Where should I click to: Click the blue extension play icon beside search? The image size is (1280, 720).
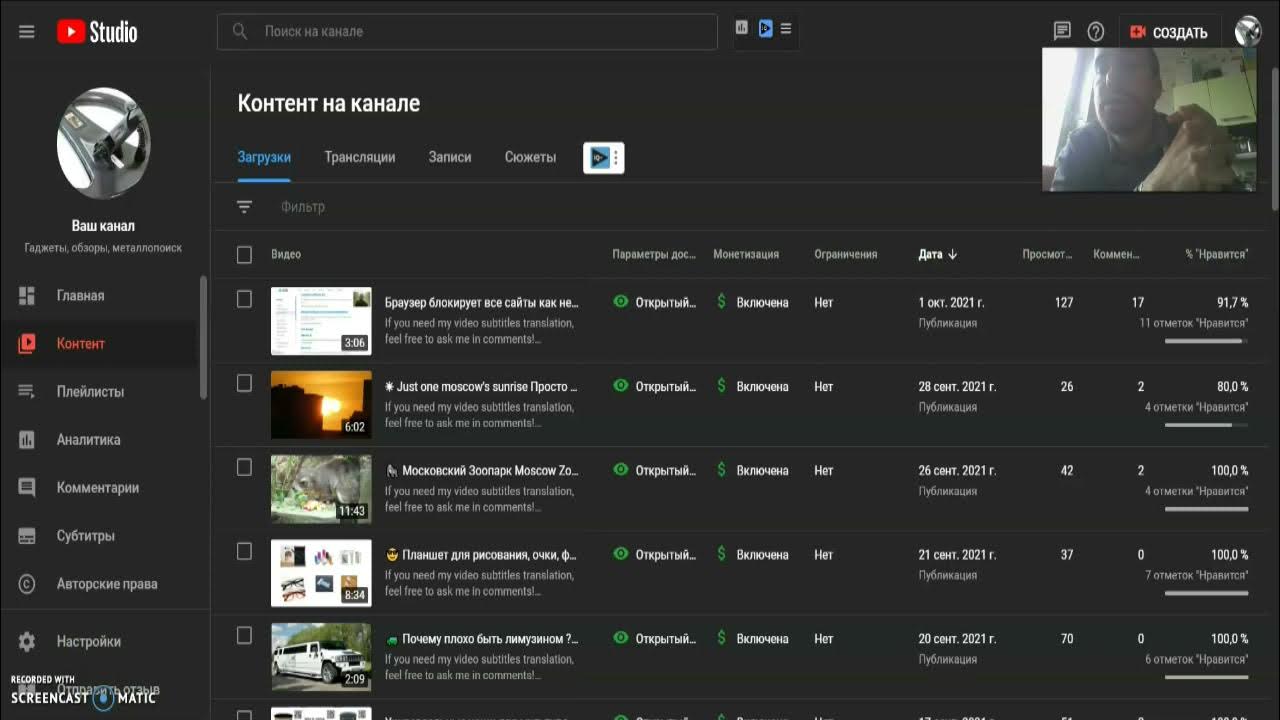coord(765,28)
